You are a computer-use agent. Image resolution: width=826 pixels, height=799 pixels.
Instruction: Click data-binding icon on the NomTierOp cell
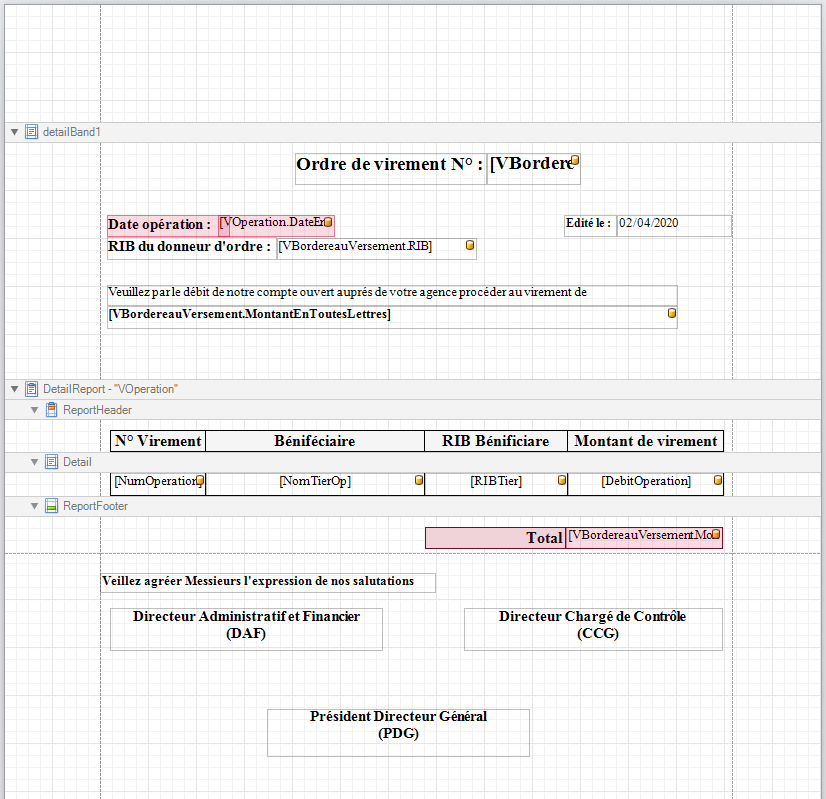click(x=419, y=481)
